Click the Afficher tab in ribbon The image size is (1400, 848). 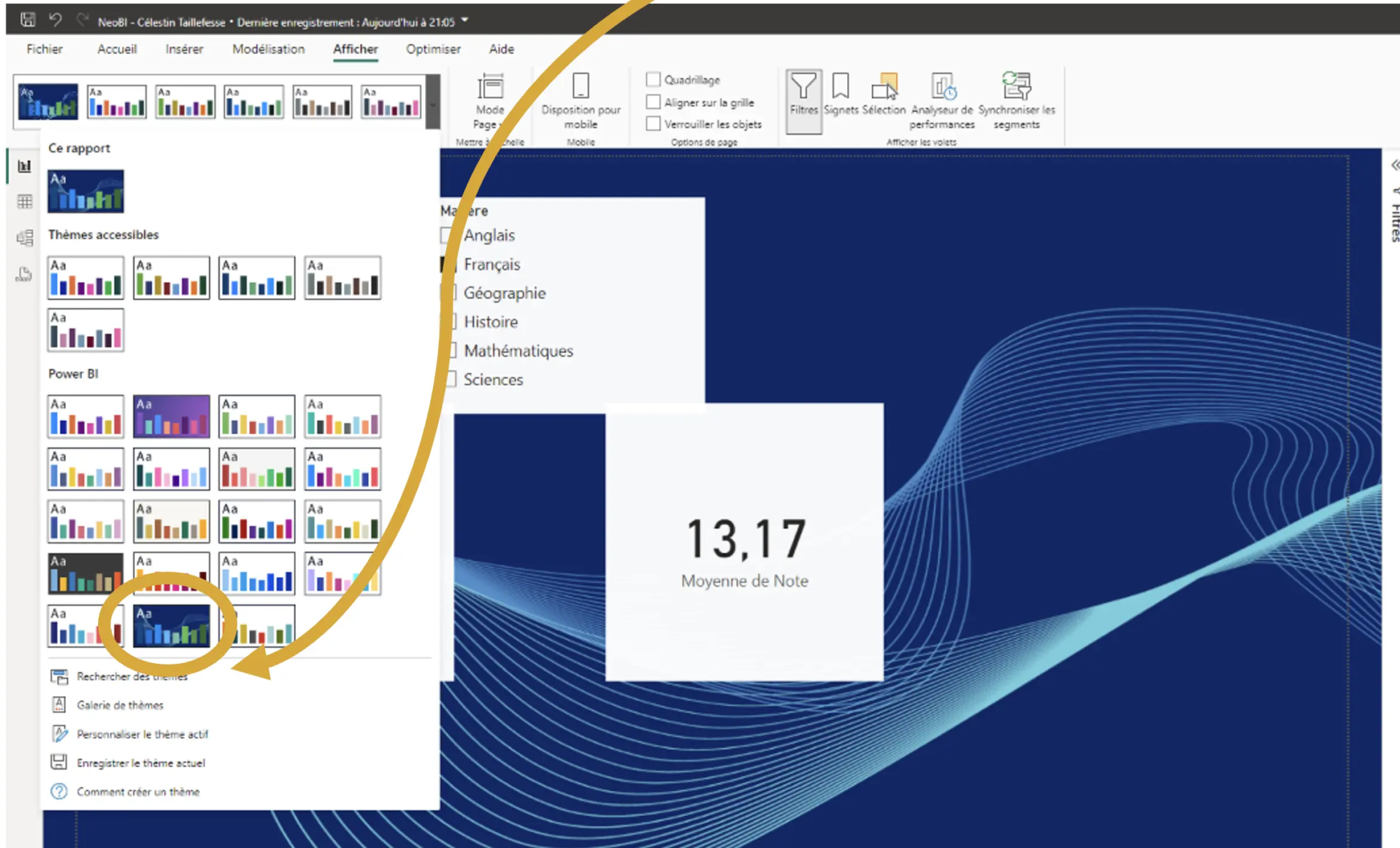tap(355, 50)
